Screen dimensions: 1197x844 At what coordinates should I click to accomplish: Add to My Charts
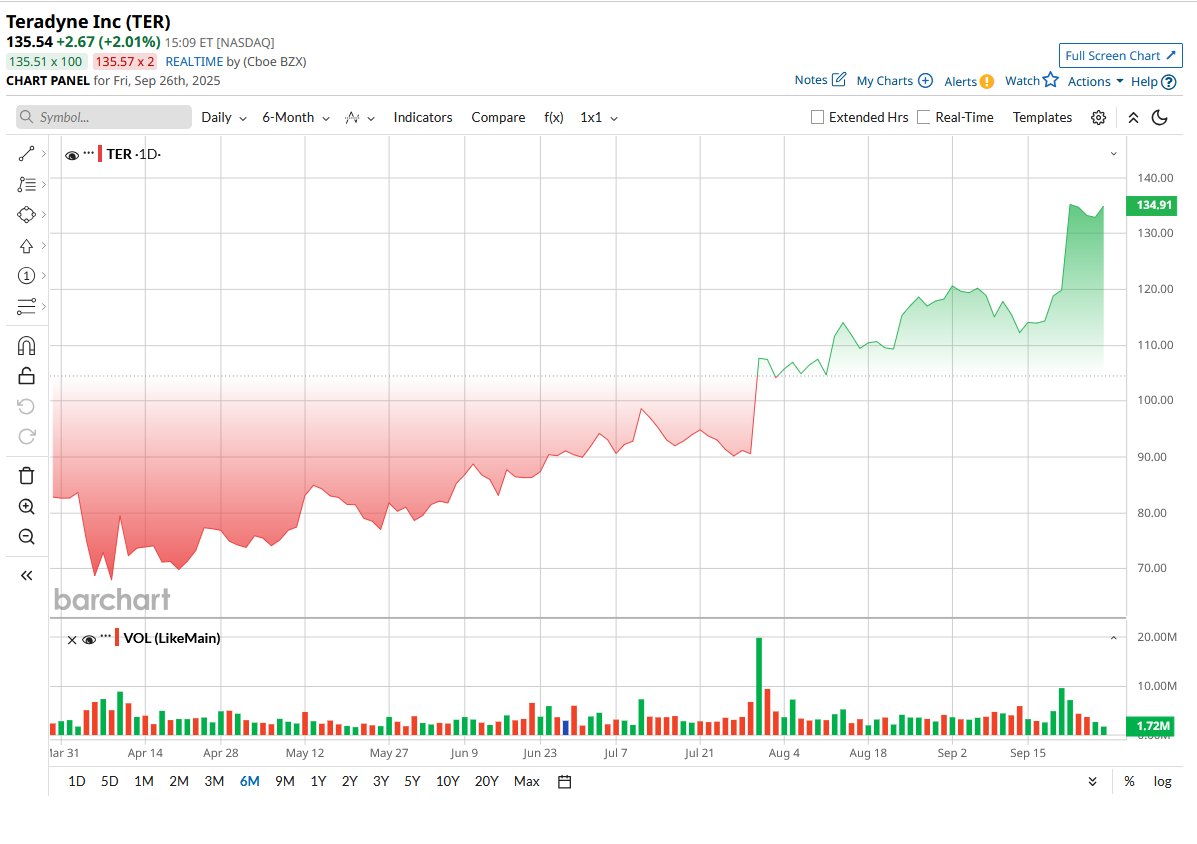(x=894, y=81)
